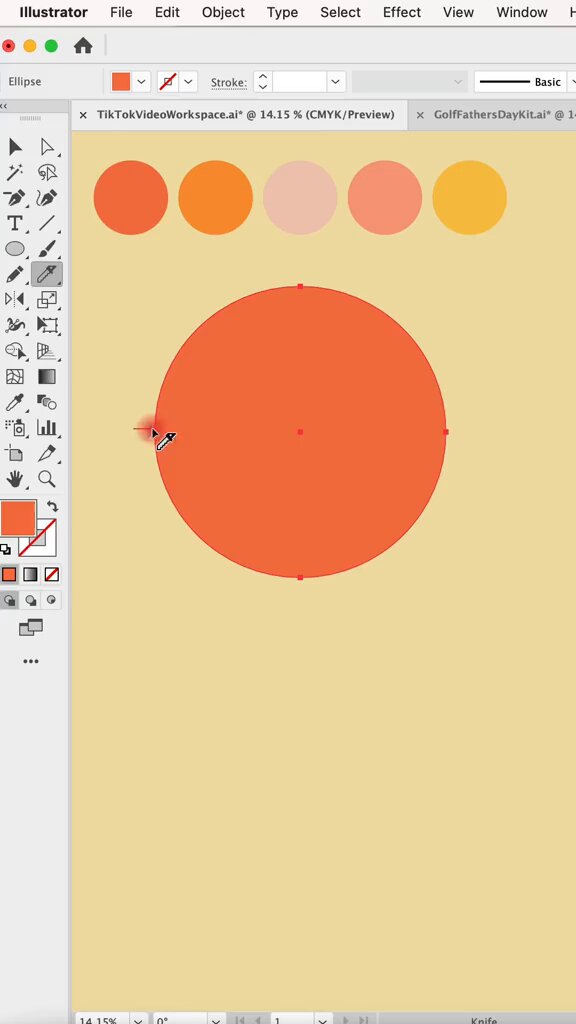Activate the Type tool
The height and width of the screenshot is (1024, 576).
click(15, 223)
